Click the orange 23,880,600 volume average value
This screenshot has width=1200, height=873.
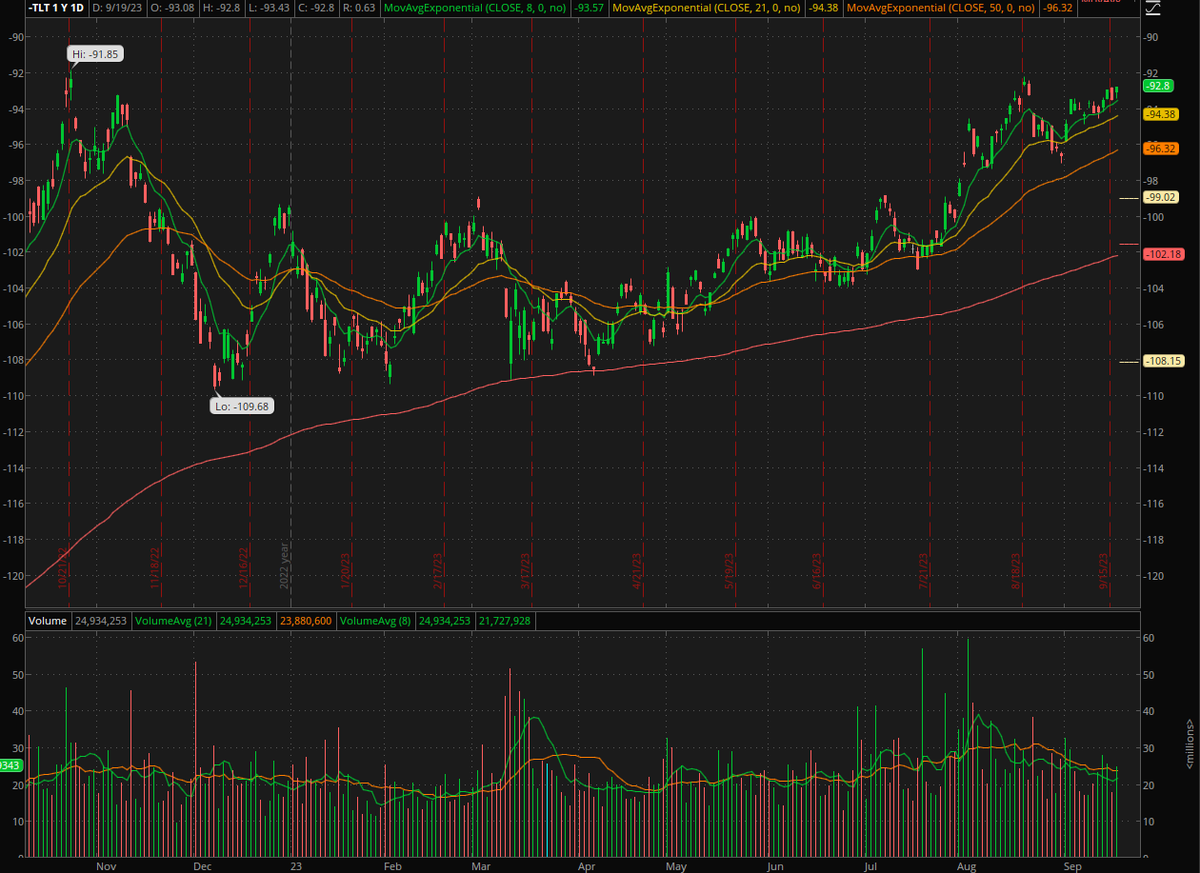pos(304,621)
